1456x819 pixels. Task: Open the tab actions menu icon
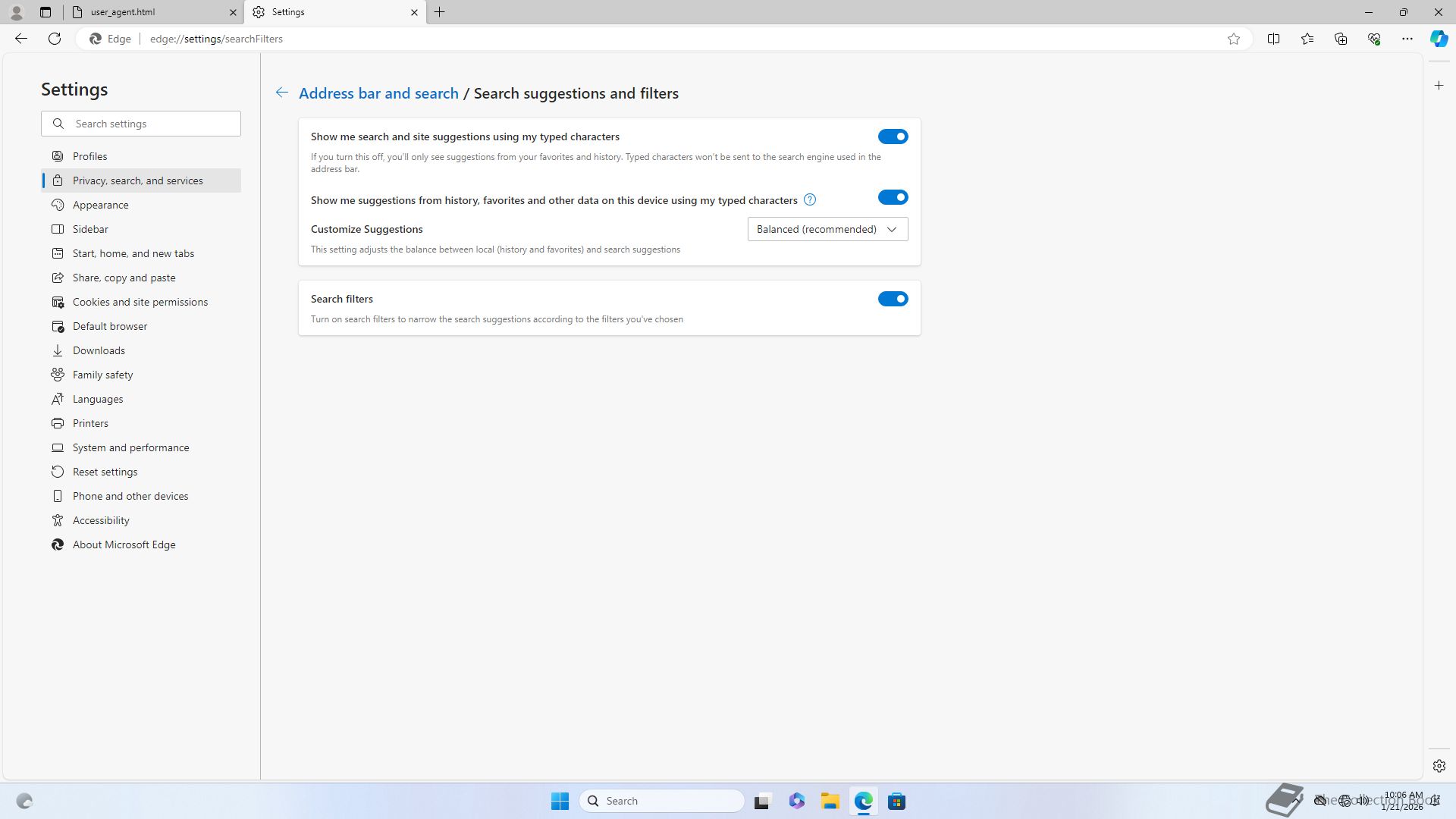45,12
